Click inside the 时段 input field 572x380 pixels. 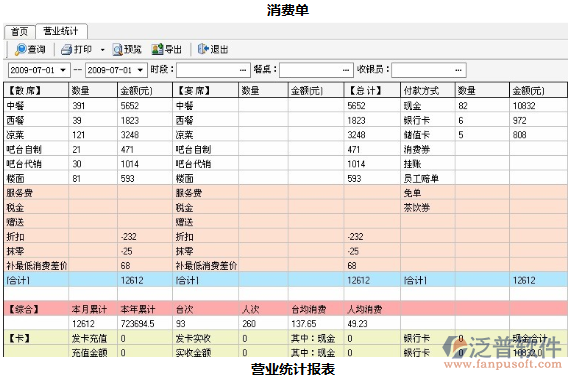point(213,70)
